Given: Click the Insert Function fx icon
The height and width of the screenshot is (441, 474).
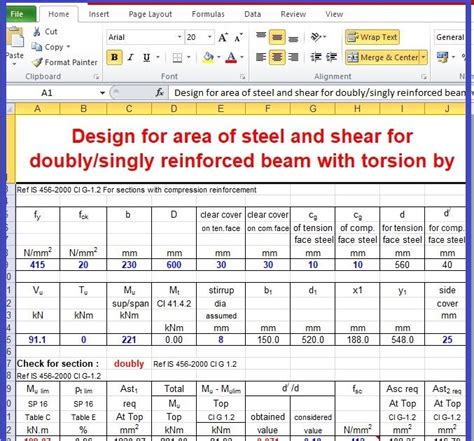Looking at the screenshot, I should tap(160, 92).
